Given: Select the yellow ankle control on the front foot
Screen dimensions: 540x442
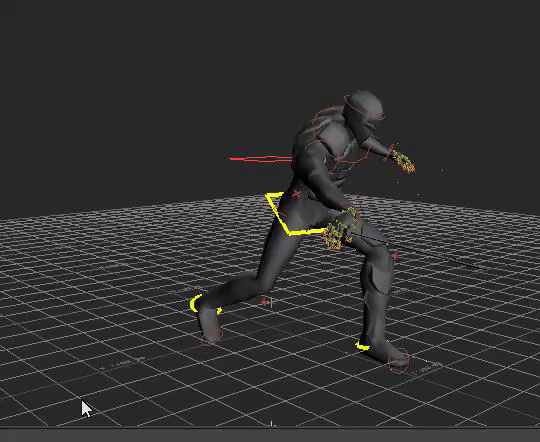Looking at the screenshot, I should (x=362, y=346).
